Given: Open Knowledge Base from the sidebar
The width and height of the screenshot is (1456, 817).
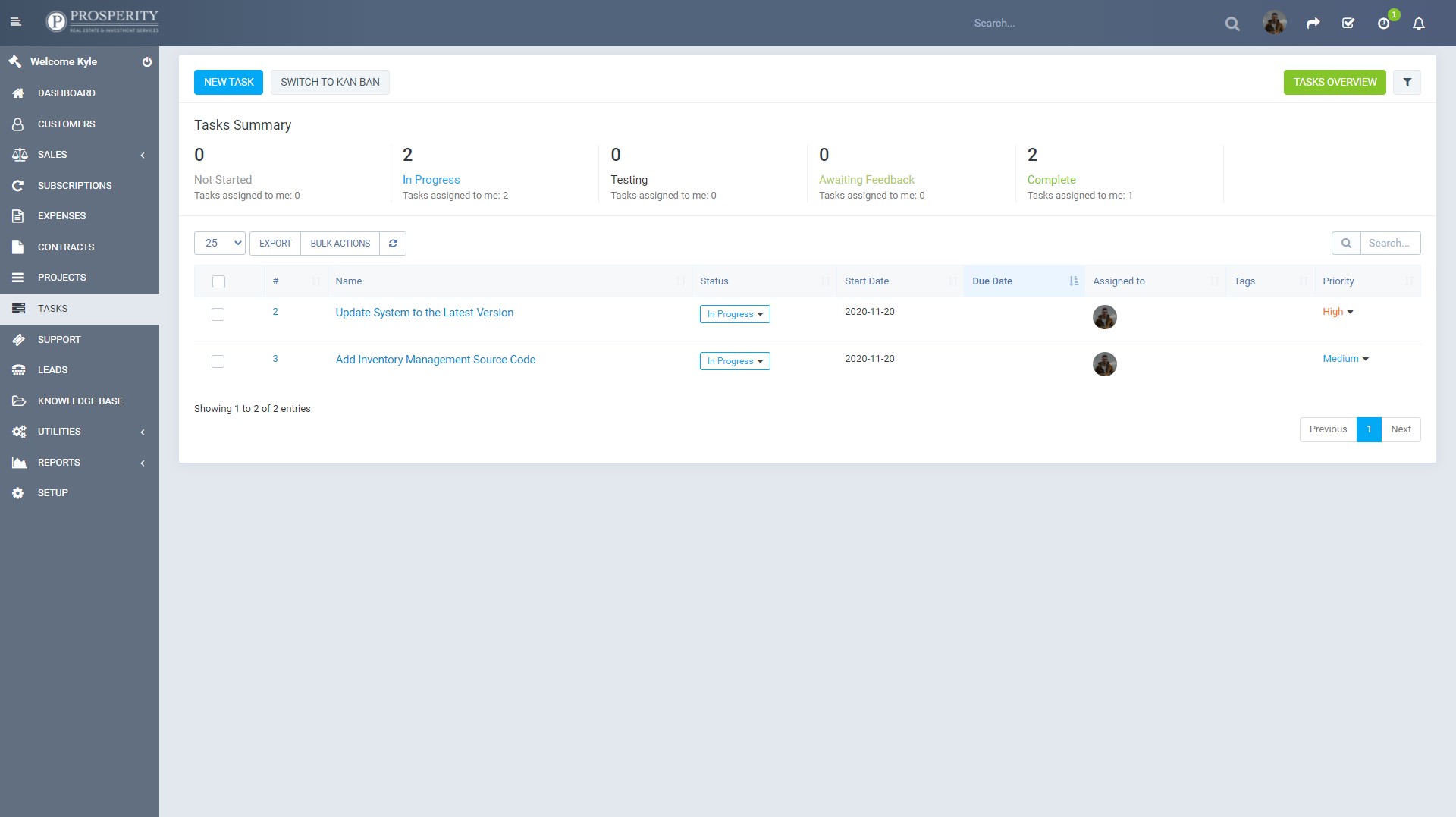Looking at the screenshot, I should coord(80,401).
